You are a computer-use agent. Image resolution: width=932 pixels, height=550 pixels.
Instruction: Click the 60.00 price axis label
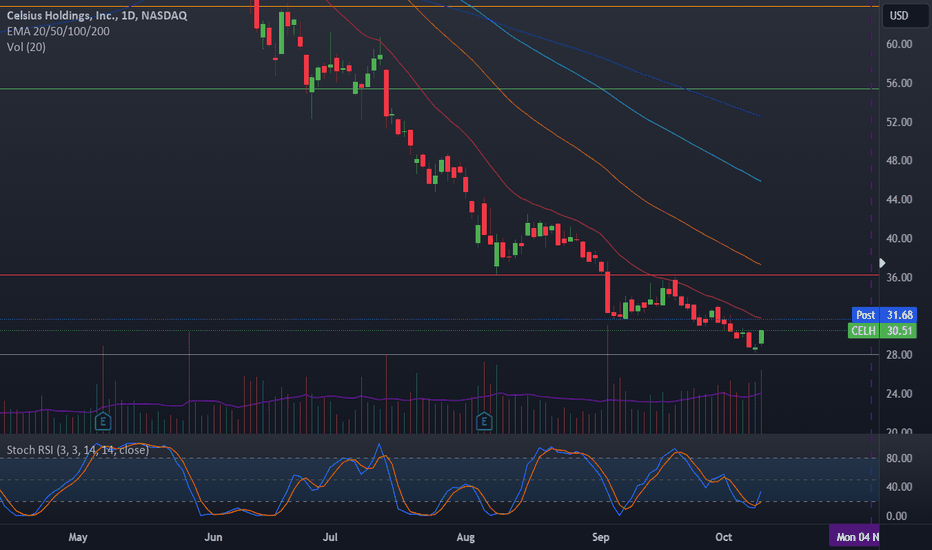[899, 44]
